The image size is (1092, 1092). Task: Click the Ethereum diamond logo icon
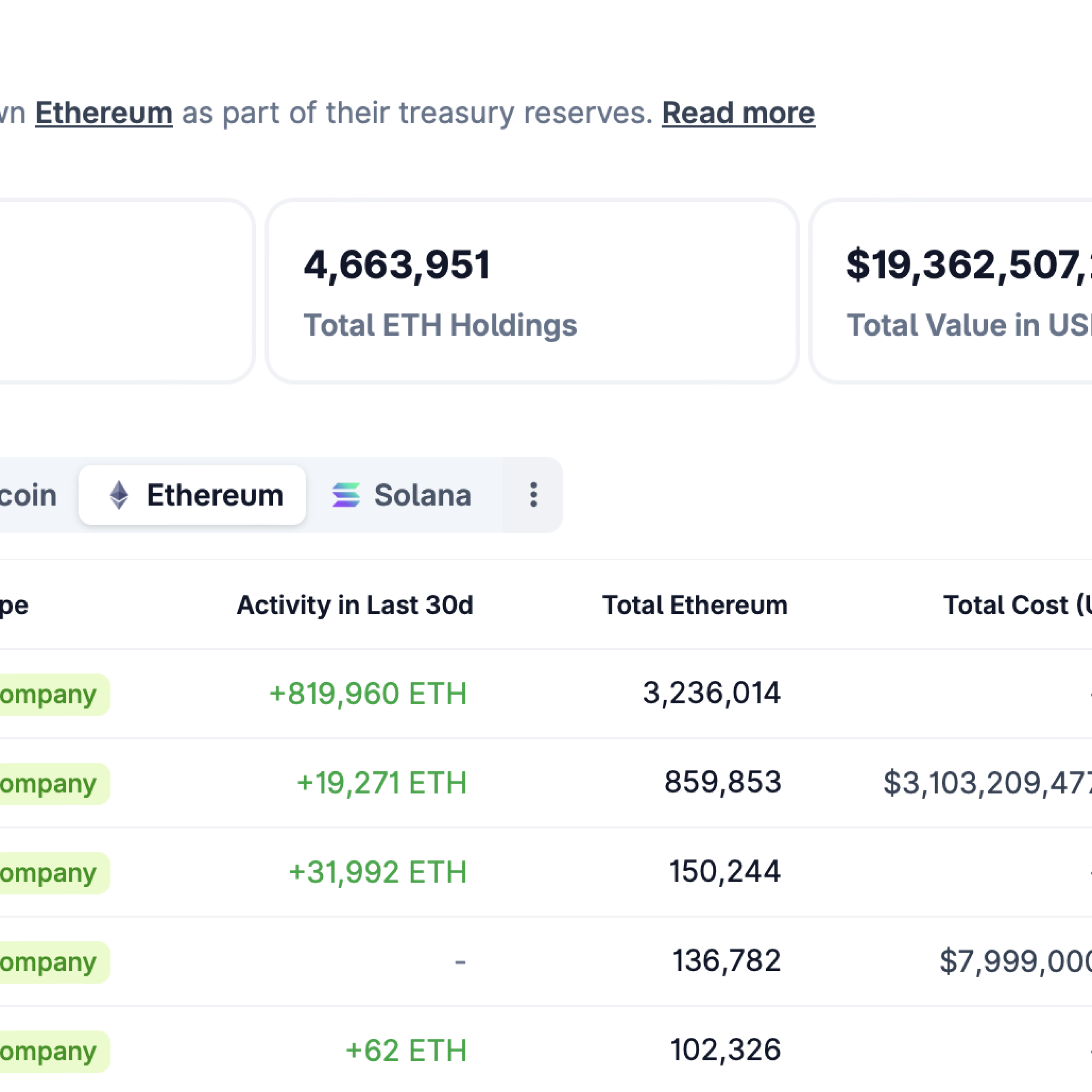[x=119, y=495]
